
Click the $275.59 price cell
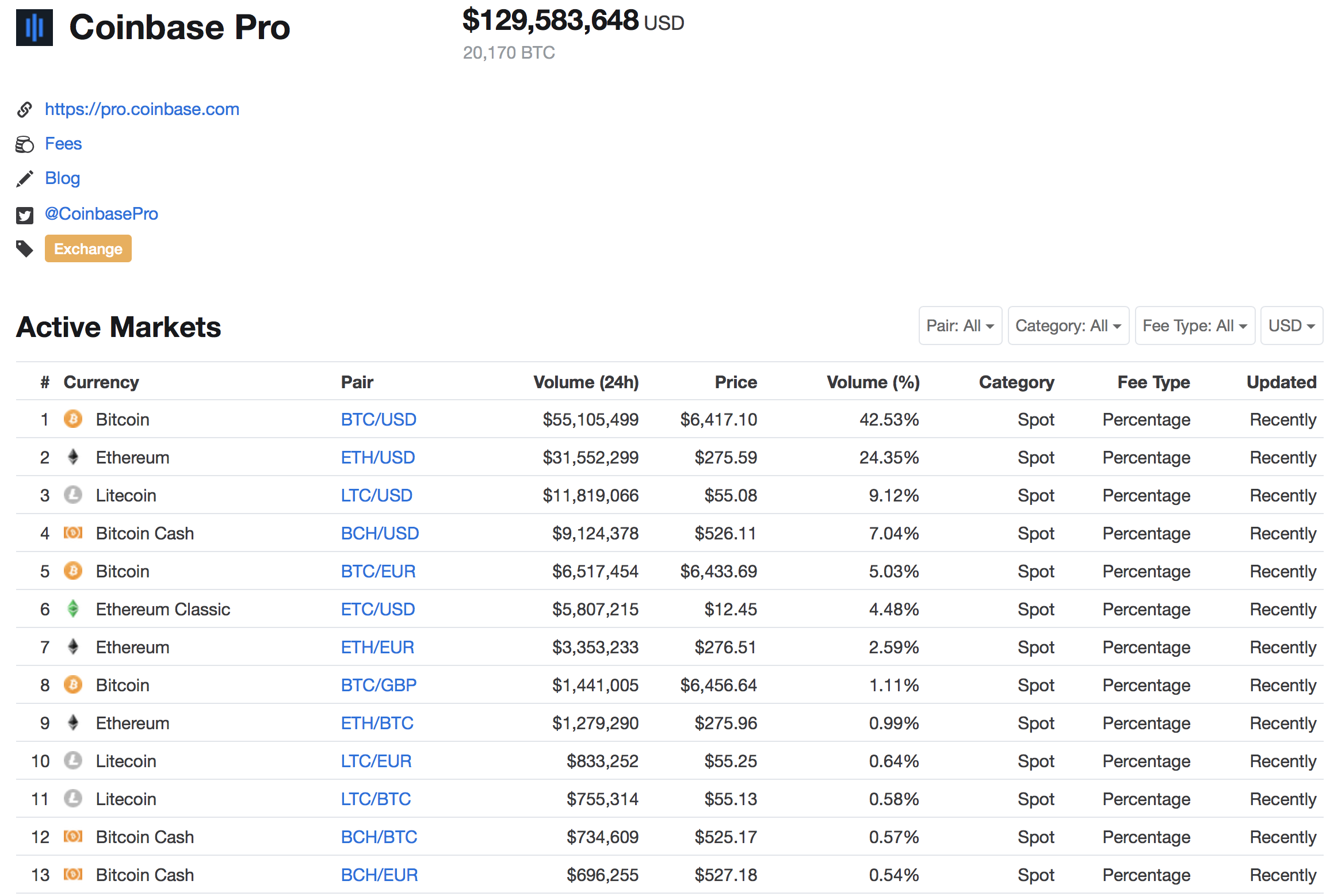point(726,457)
